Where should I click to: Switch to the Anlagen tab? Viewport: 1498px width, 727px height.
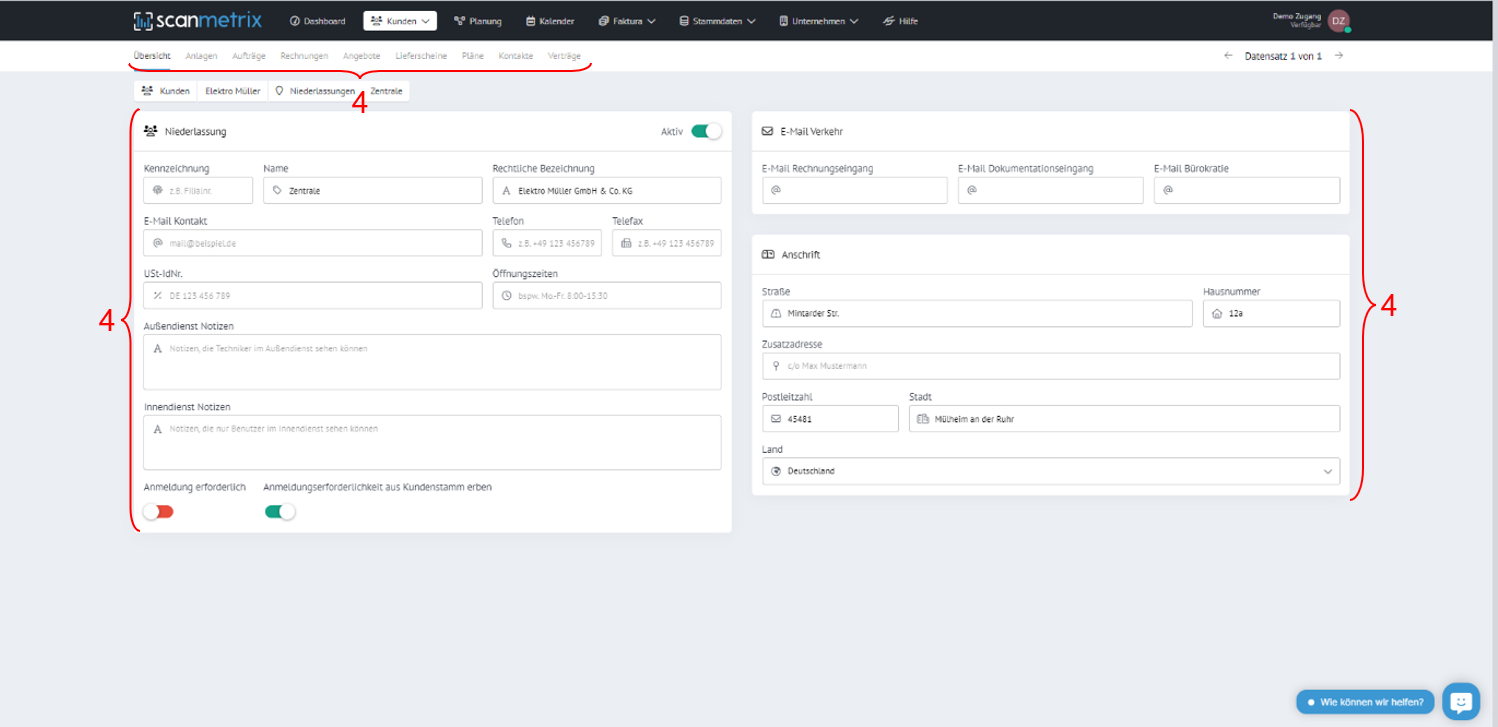click(x=201, y=56)
